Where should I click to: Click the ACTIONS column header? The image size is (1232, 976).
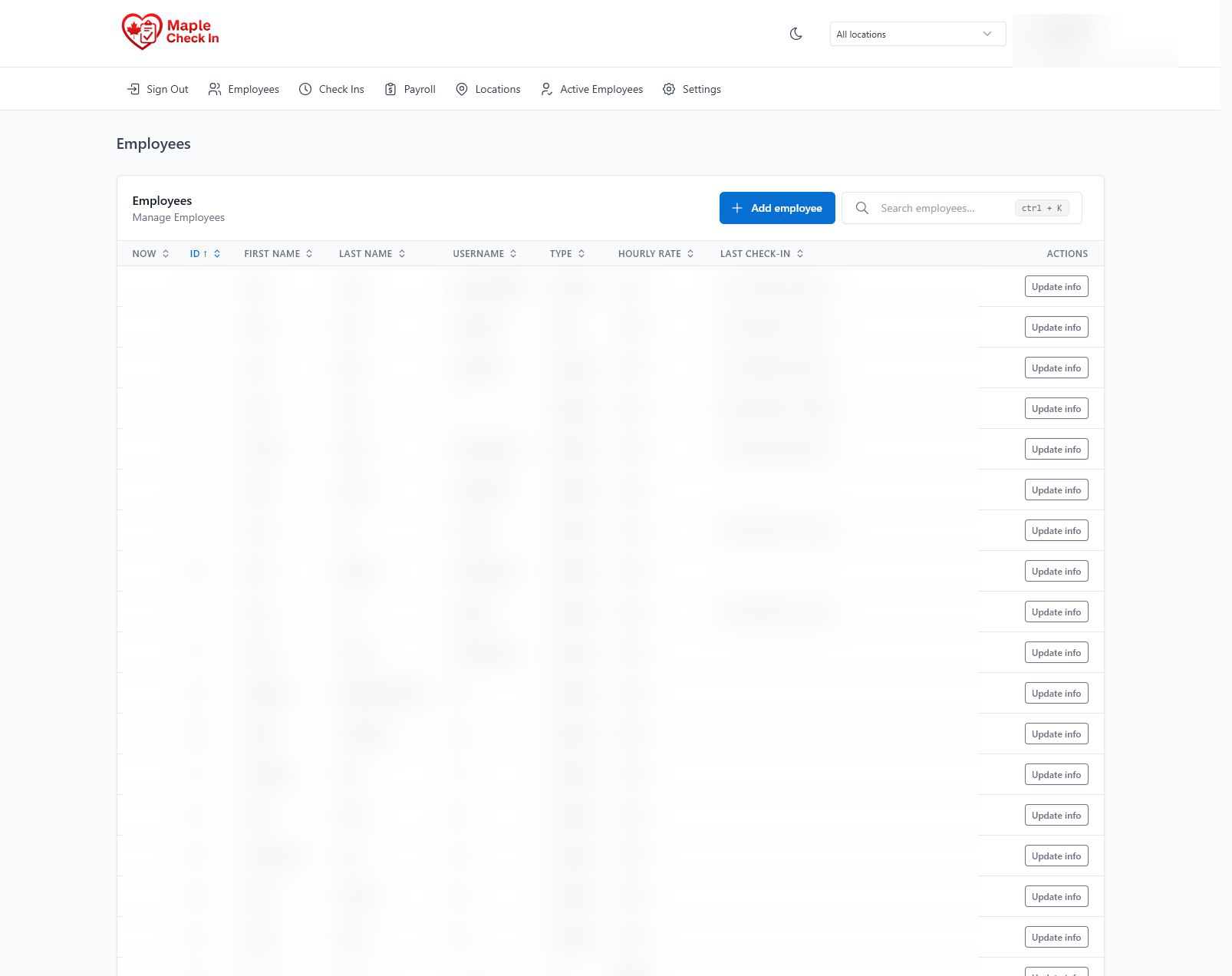coord(1067,253)
